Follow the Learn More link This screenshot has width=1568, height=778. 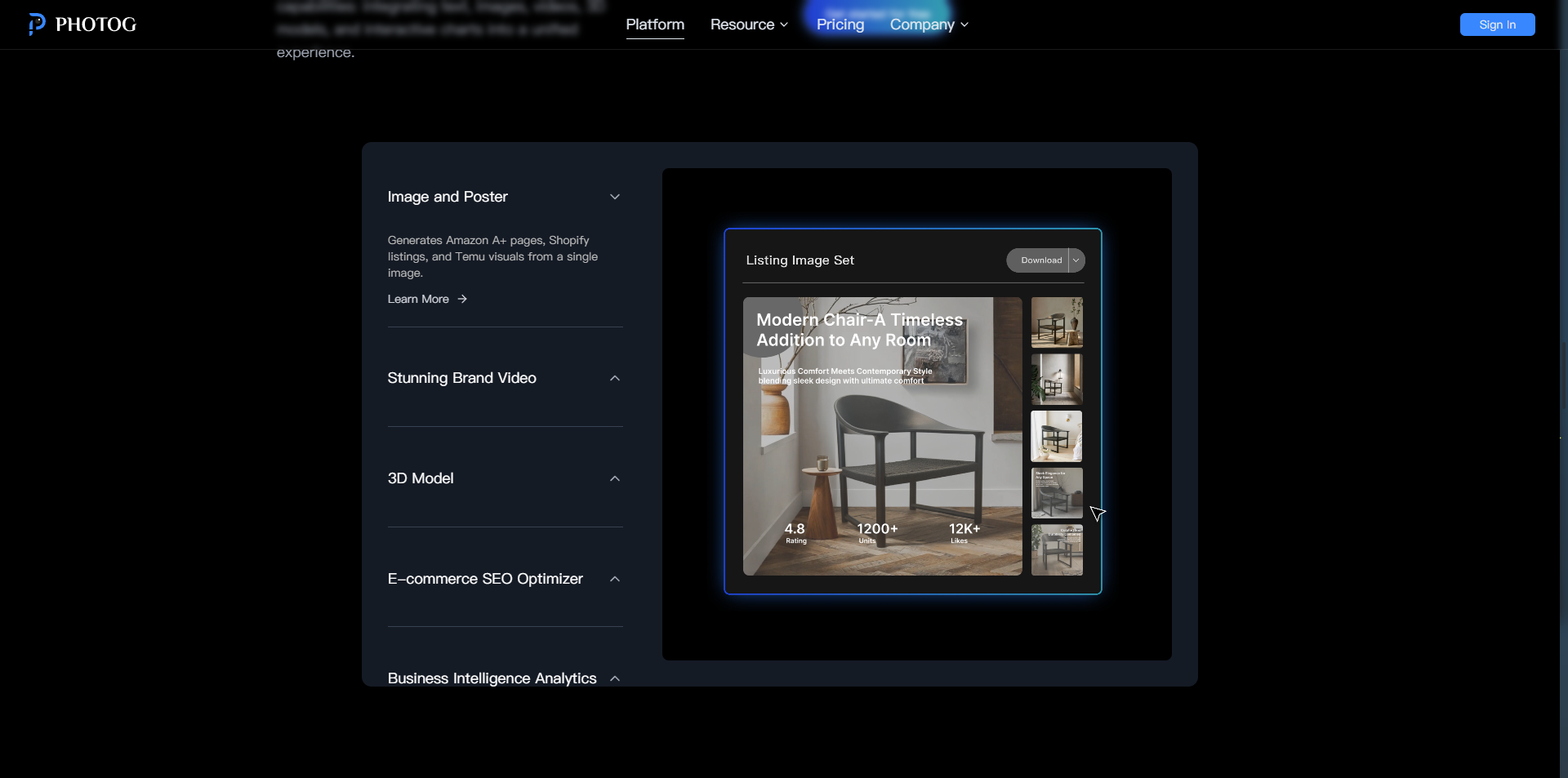(418, 300)
